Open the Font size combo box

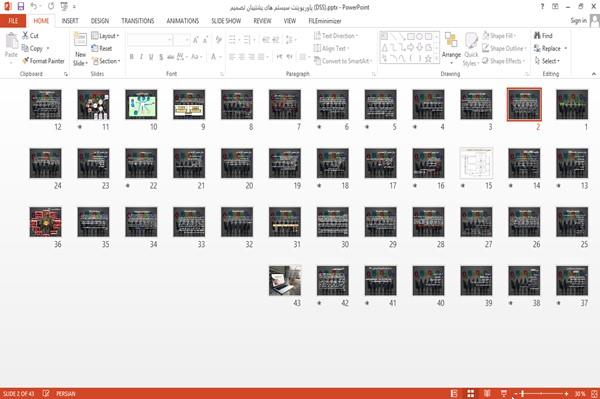point(181,40)
